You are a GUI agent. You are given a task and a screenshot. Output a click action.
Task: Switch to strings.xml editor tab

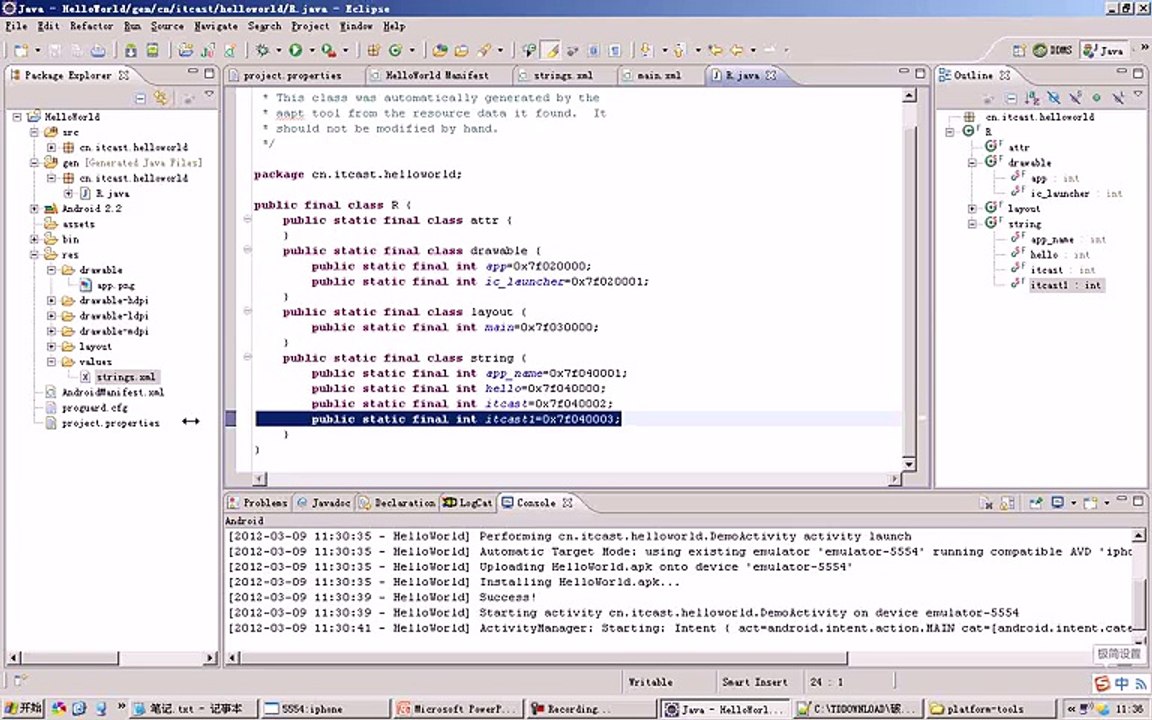[563, 75]
